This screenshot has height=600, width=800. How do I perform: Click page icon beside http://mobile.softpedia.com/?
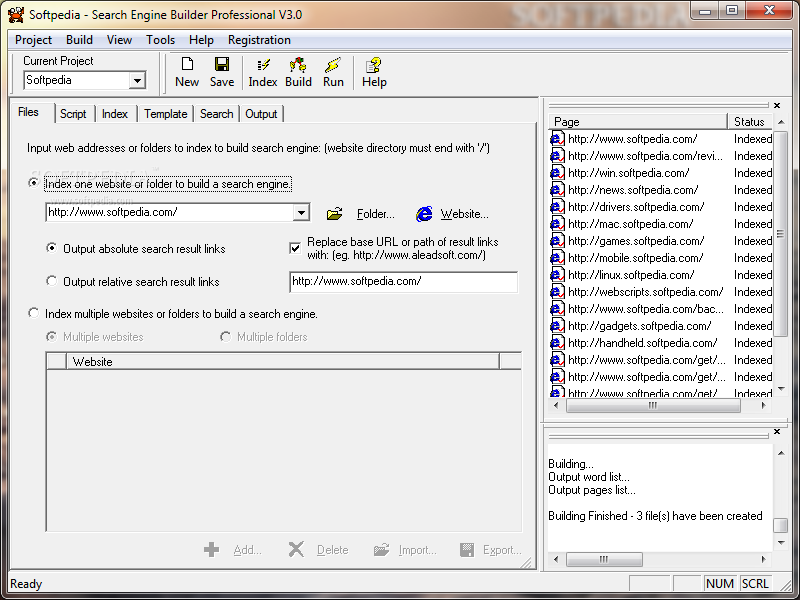(557, 258)
